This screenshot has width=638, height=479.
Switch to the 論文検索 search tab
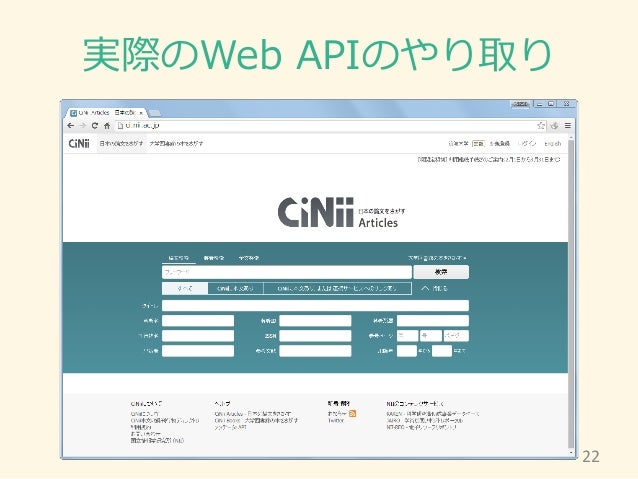click(179, 258)
